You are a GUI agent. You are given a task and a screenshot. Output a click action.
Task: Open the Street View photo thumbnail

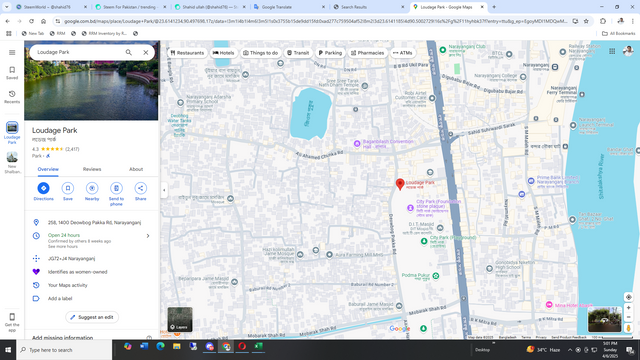coord(604,319)
